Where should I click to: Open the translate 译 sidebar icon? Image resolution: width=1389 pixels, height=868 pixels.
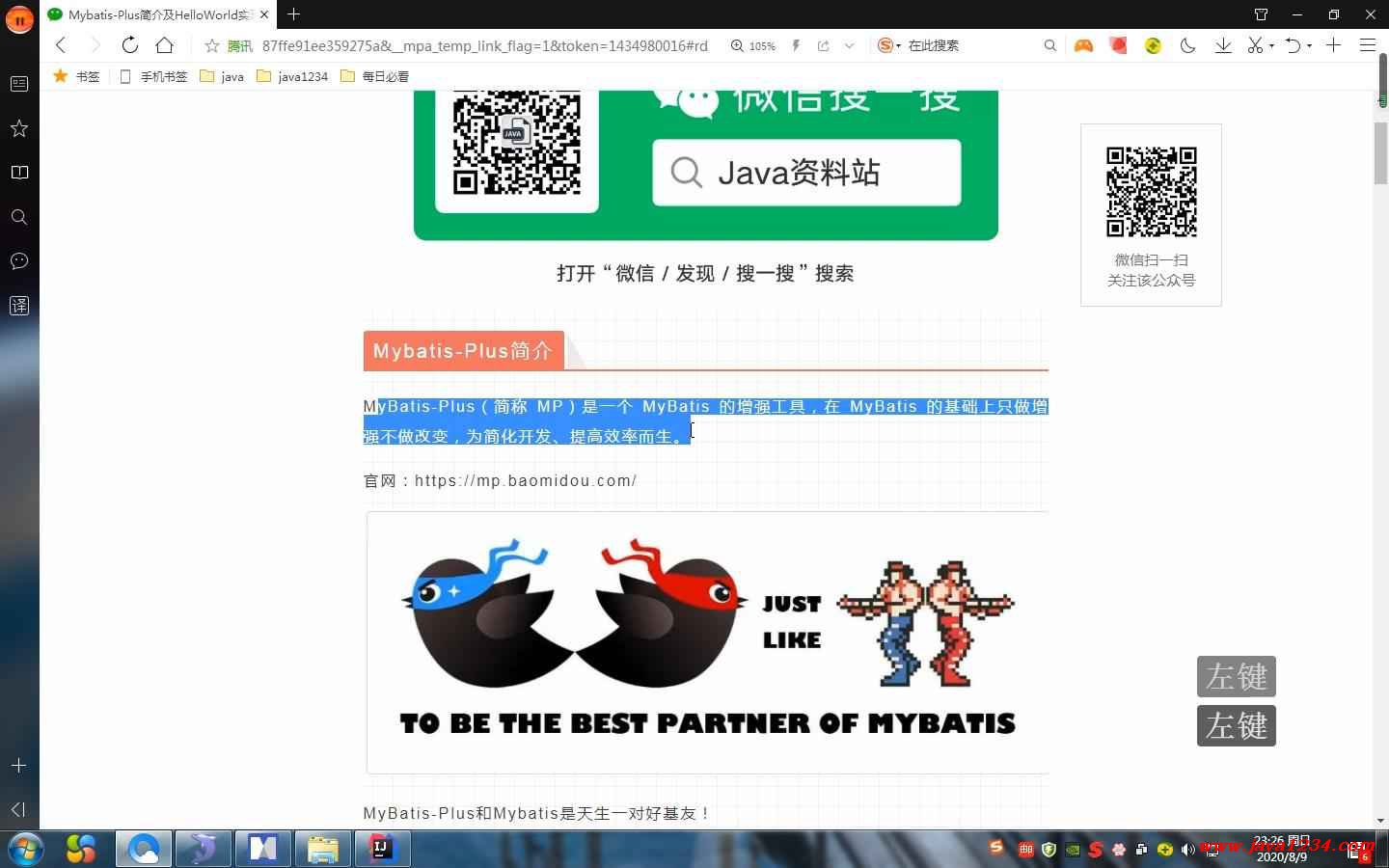(19, 306)
